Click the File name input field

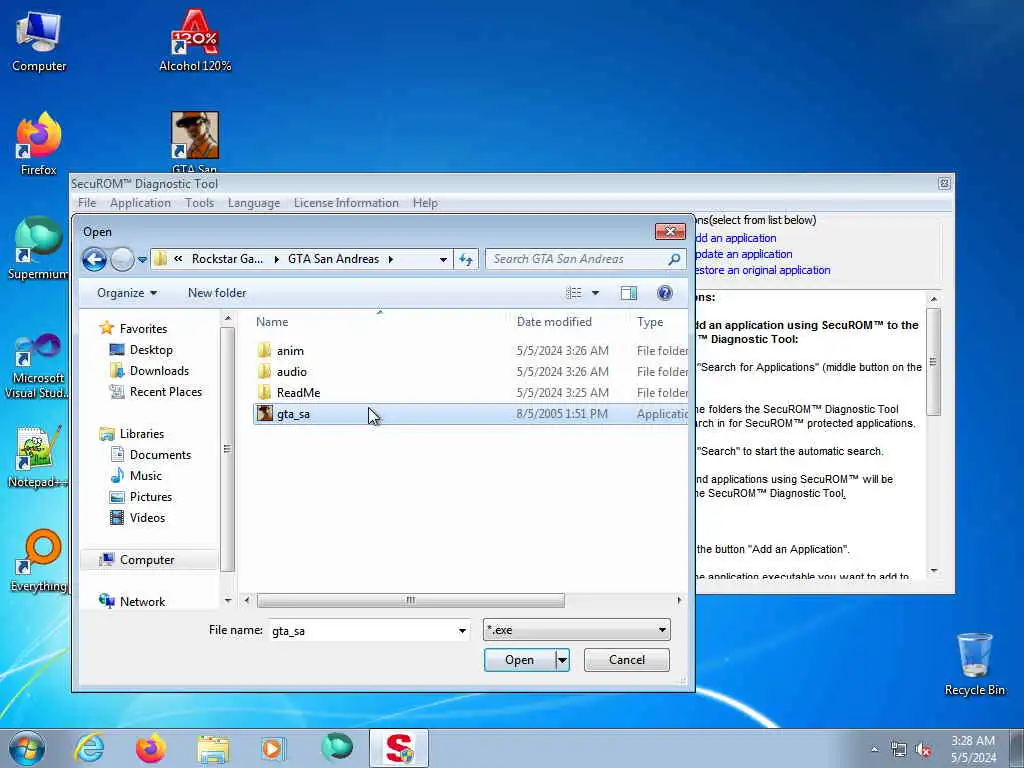point(363,631)
